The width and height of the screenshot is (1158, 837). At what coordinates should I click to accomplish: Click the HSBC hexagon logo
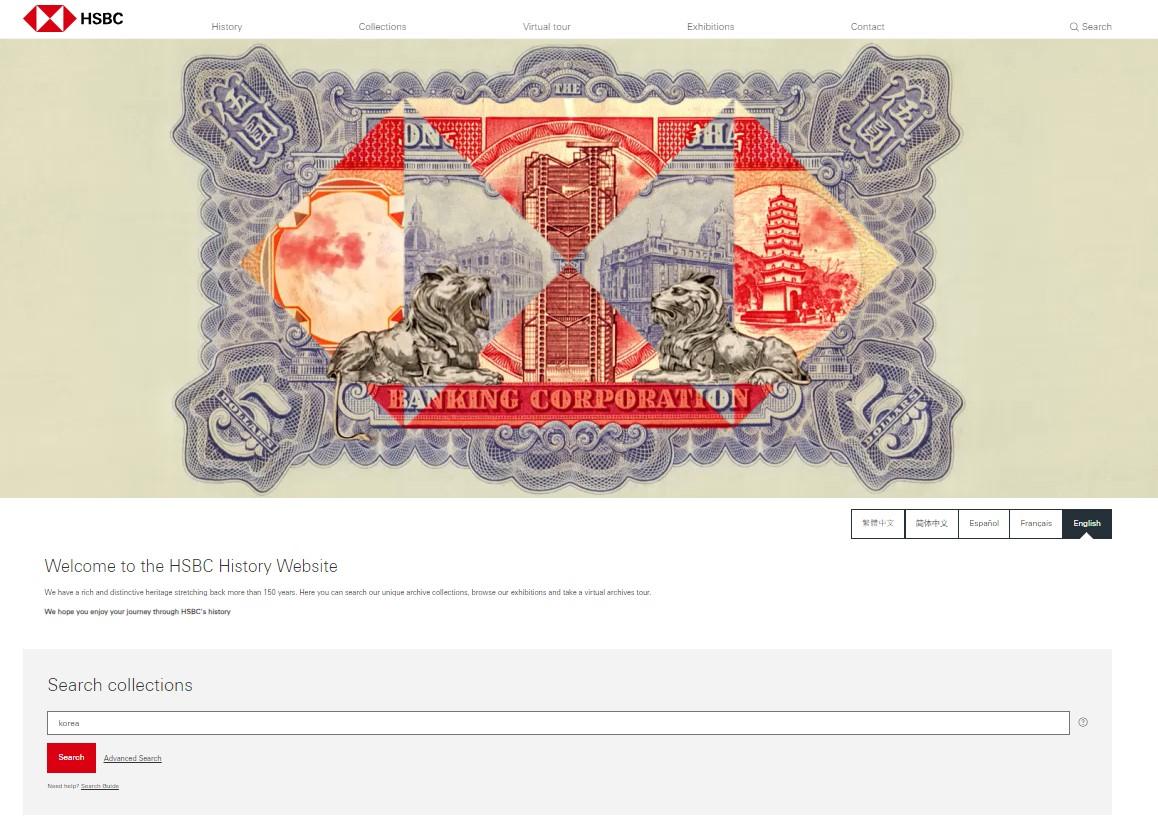point(49,18)
